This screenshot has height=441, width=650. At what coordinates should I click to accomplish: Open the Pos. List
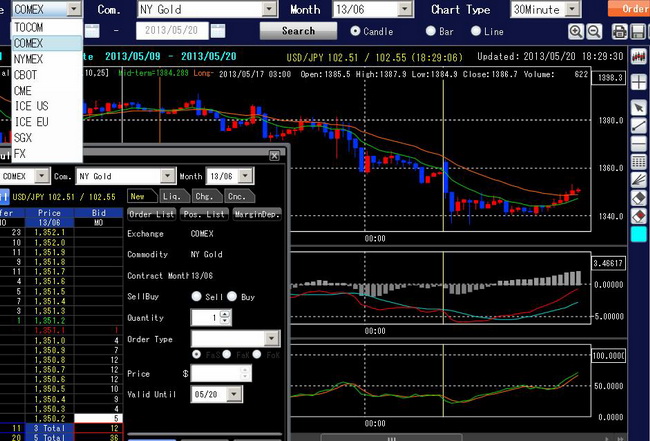pos(204,214)
